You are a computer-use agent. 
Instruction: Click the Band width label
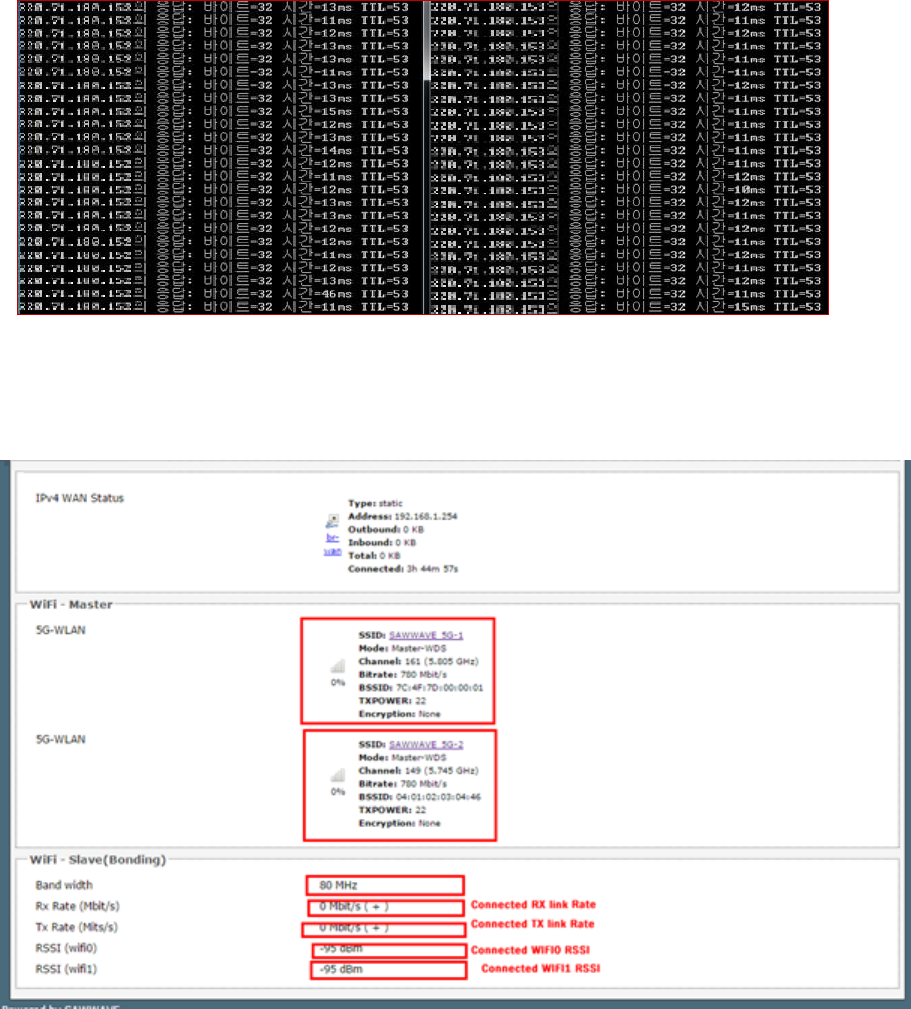[64, 885]
